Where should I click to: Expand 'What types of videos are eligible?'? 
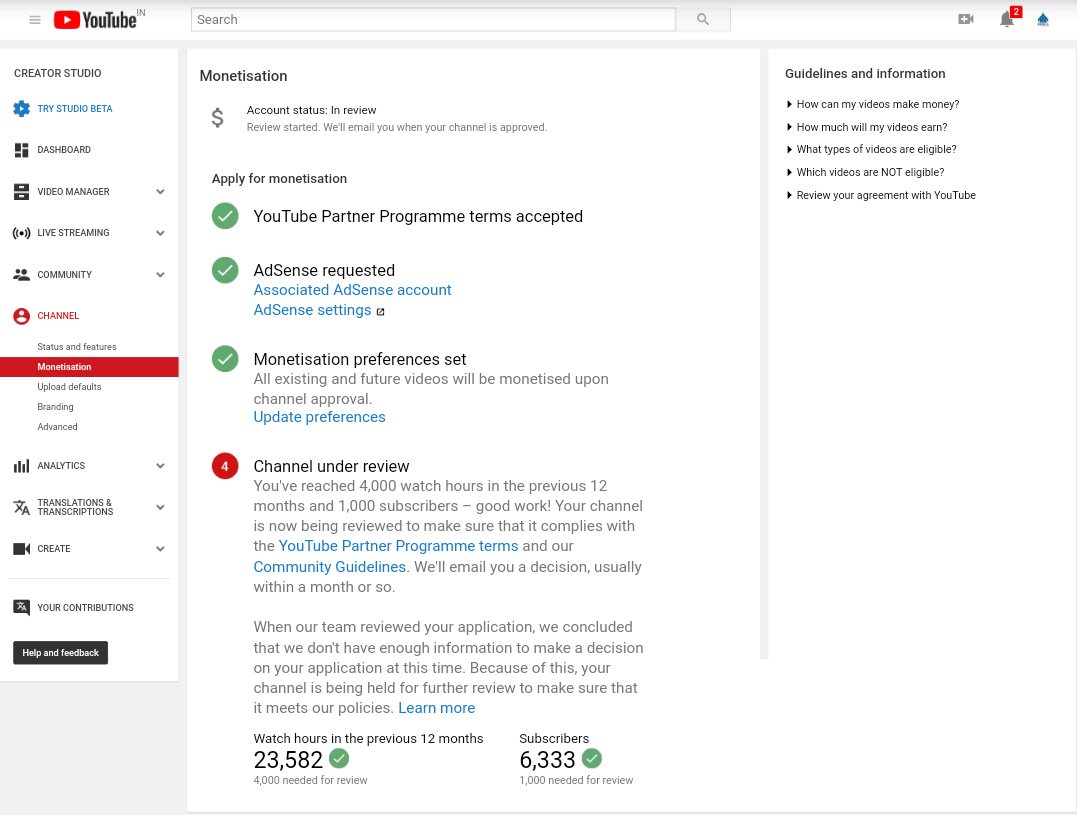point(871,149)
